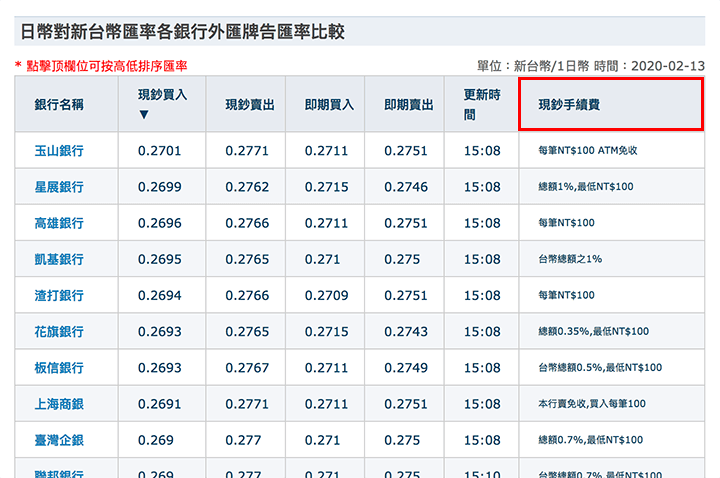
Task: Select 玉山銀行 update time 15:08
Action: pos(482,151)
